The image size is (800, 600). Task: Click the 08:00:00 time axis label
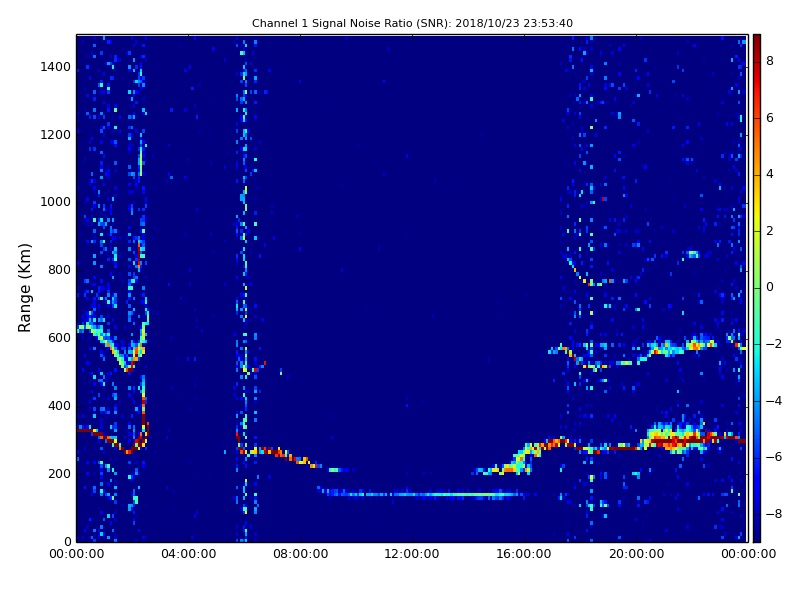point(301,554)
